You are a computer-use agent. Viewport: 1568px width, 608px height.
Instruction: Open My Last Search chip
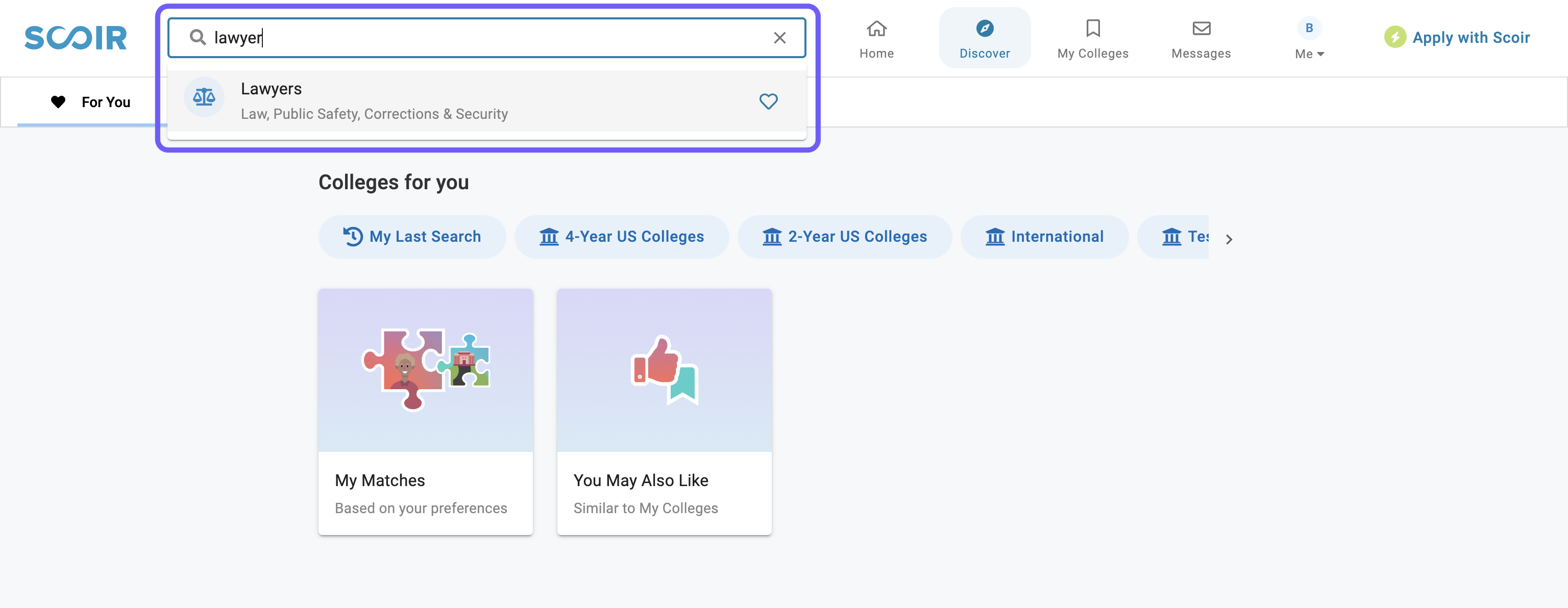[412, 237]
